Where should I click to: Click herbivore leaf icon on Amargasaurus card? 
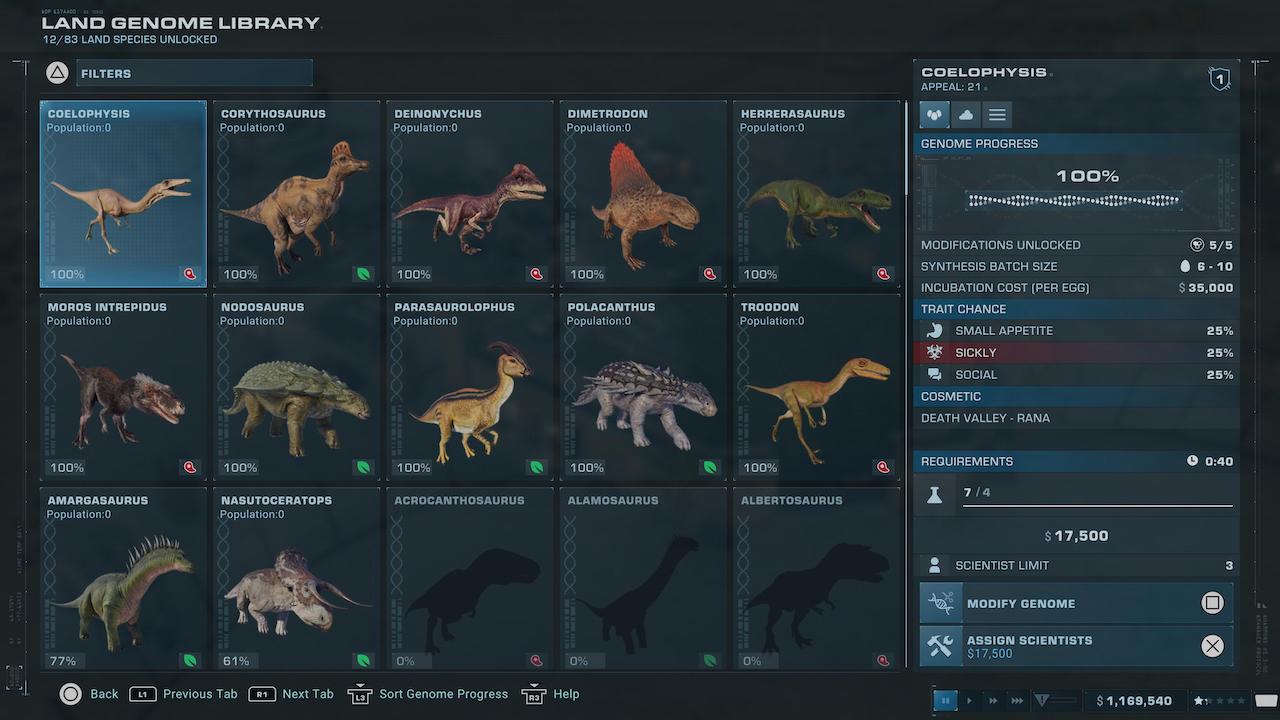point(190,661)
